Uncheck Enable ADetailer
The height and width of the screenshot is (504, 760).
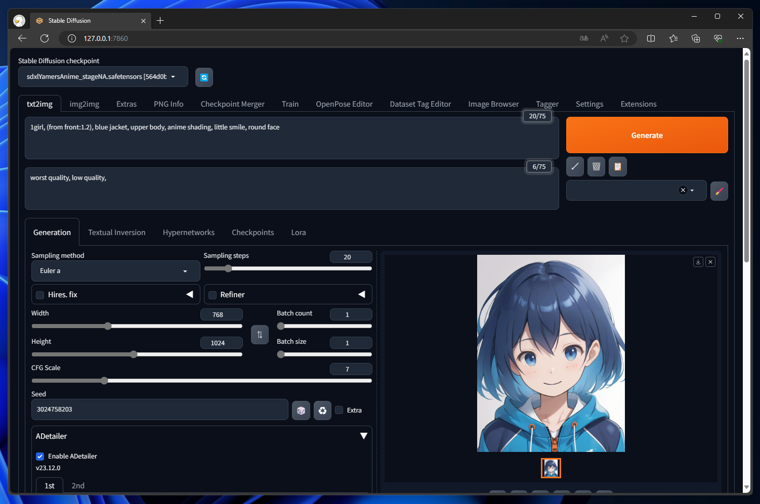pyautogui.click(x=40, y=456)
